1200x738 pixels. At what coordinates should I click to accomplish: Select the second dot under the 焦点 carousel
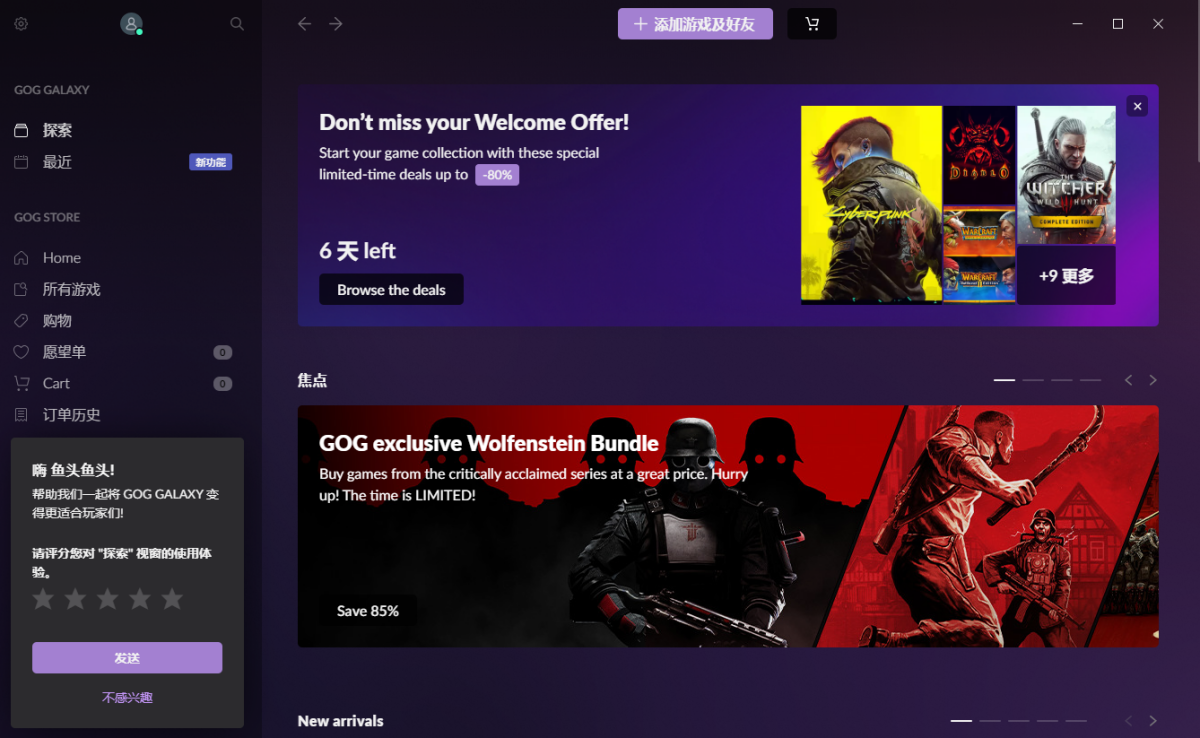1033,380
